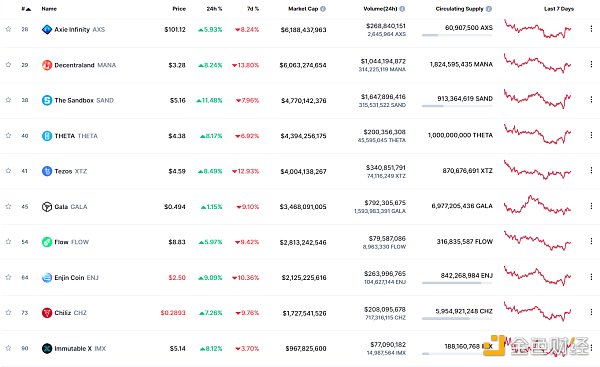Screen dimensions: 600x367
Task: Star Axie Infinity in the watchlist
Action: tap(8, 29)
